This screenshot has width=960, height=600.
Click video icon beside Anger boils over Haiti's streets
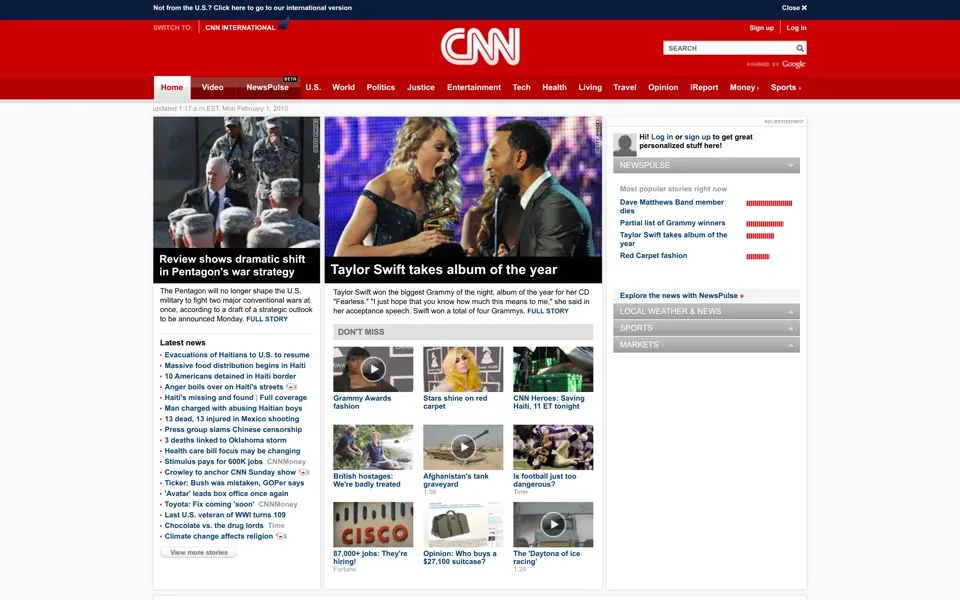[291, 387]
